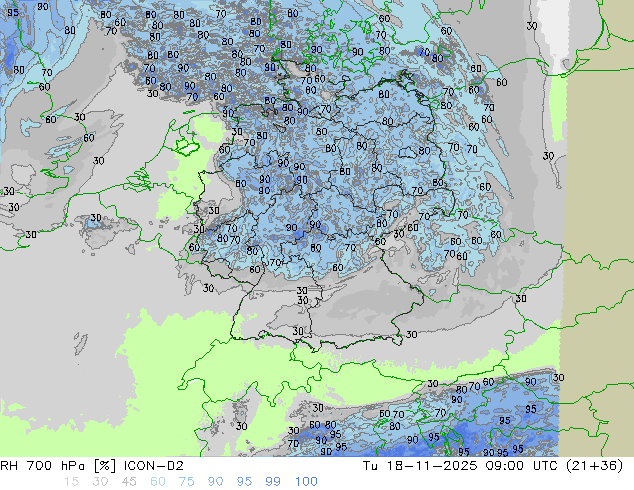This screenshot has width=634, height=490.
Task: Select the "ICON-D2" model label
Action: tap(154, 466)
